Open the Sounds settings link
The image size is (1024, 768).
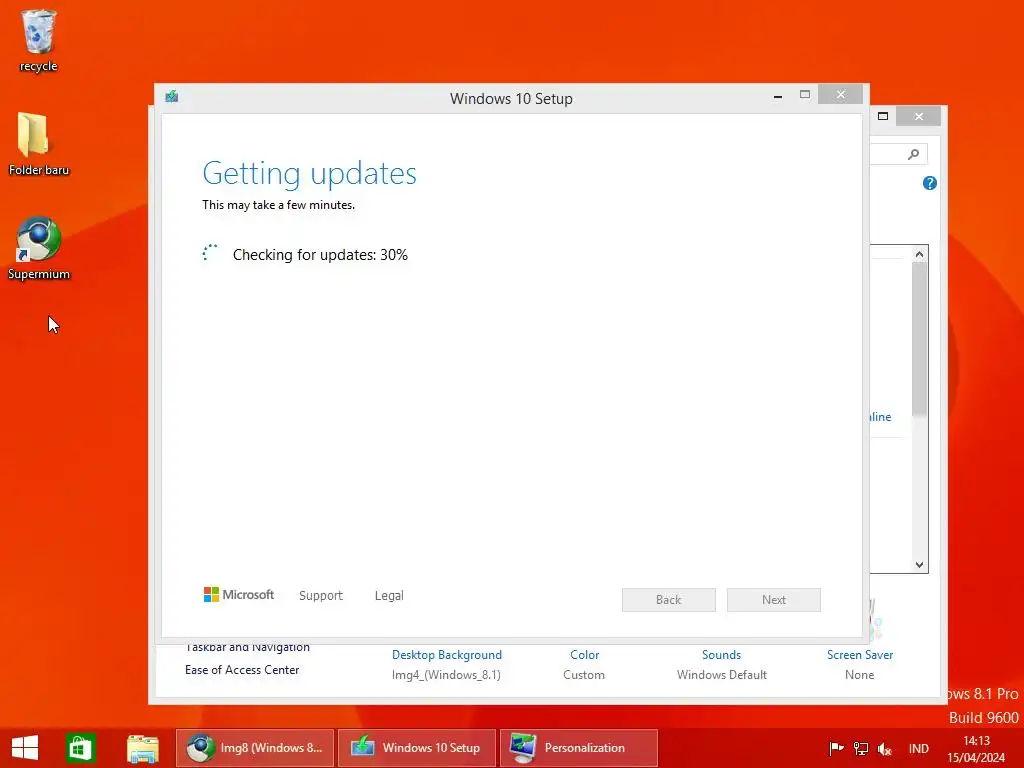coord(722,654)
